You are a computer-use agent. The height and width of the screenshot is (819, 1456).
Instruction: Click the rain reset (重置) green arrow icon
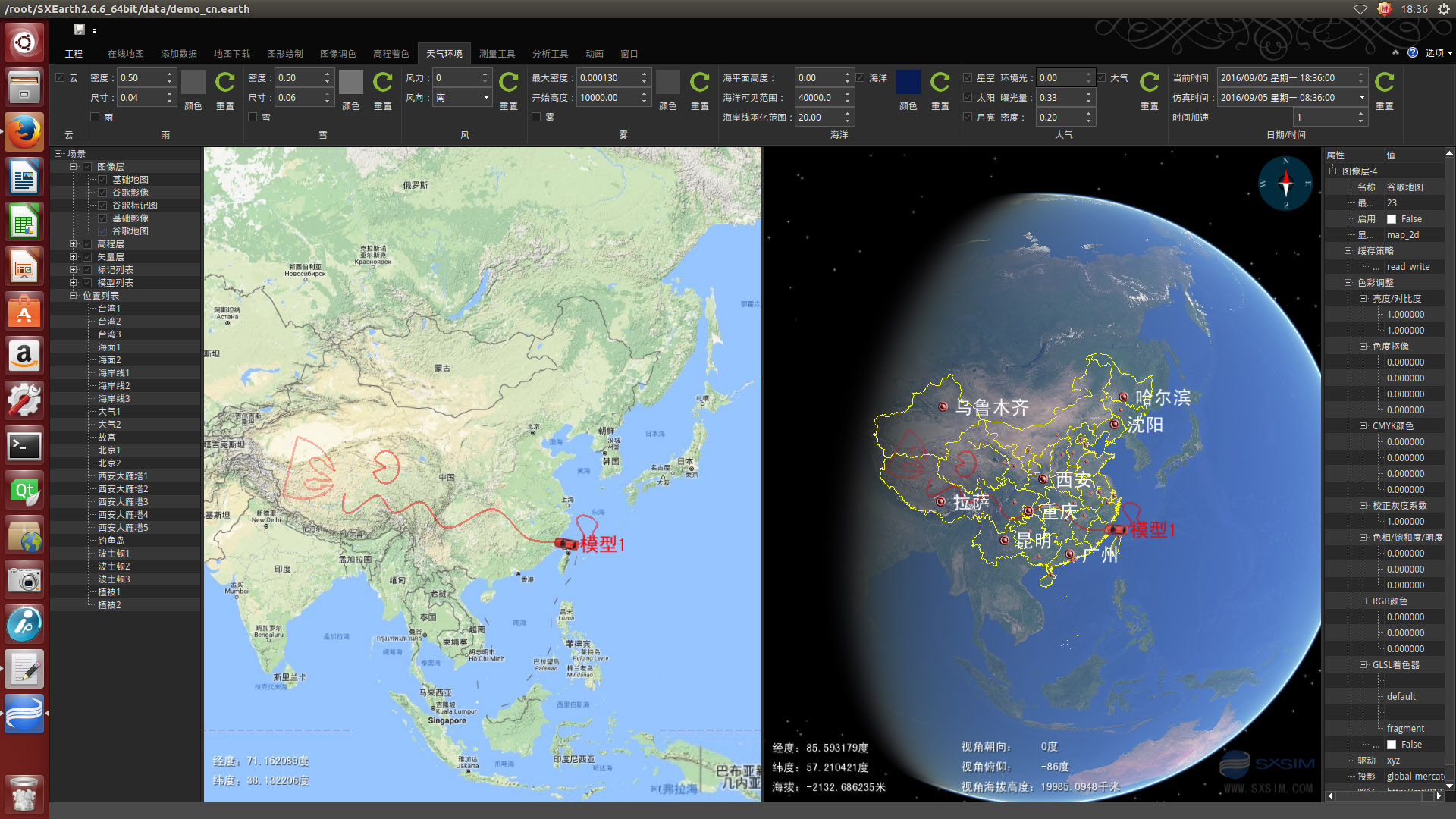(x=225, y=82)
